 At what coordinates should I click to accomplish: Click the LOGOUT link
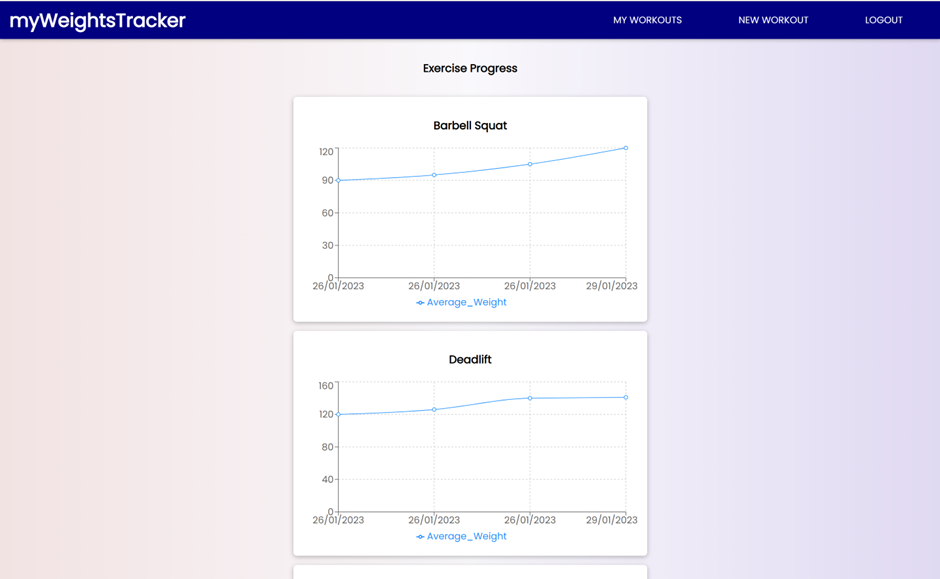pos(884,20)
